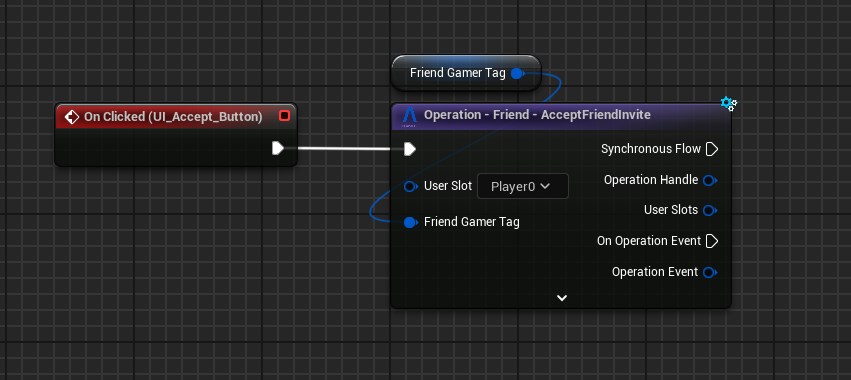The height and width of the screenshot is (380, 851).
Task: Click the gear icon above the AcceptFriendInvite node
Action: click(x=728, y=103)
